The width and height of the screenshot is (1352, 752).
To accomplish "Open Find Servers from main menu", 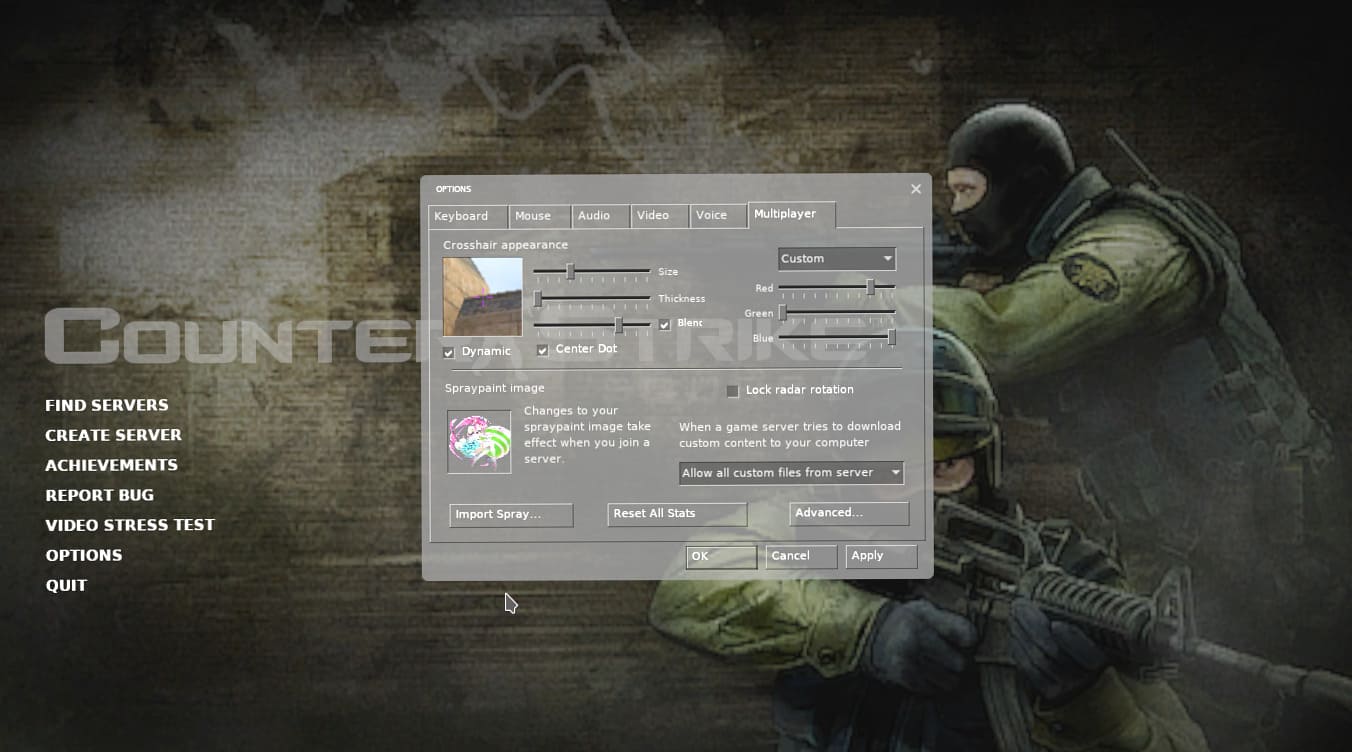I will click(x=107, y=405).
